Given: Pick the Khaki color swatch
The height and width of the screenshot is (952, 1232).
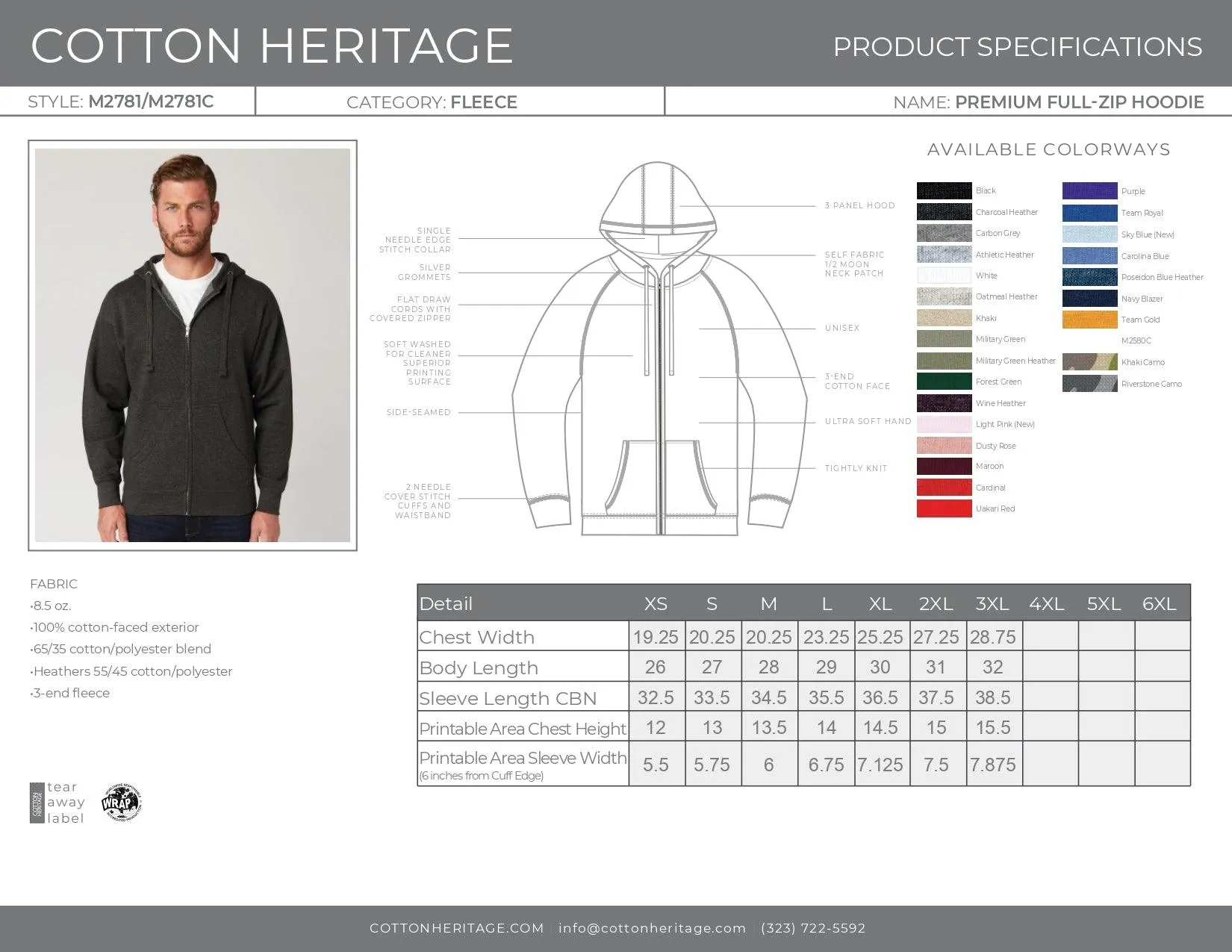Looking at the screenshot, I should click(x=944, y=318).
